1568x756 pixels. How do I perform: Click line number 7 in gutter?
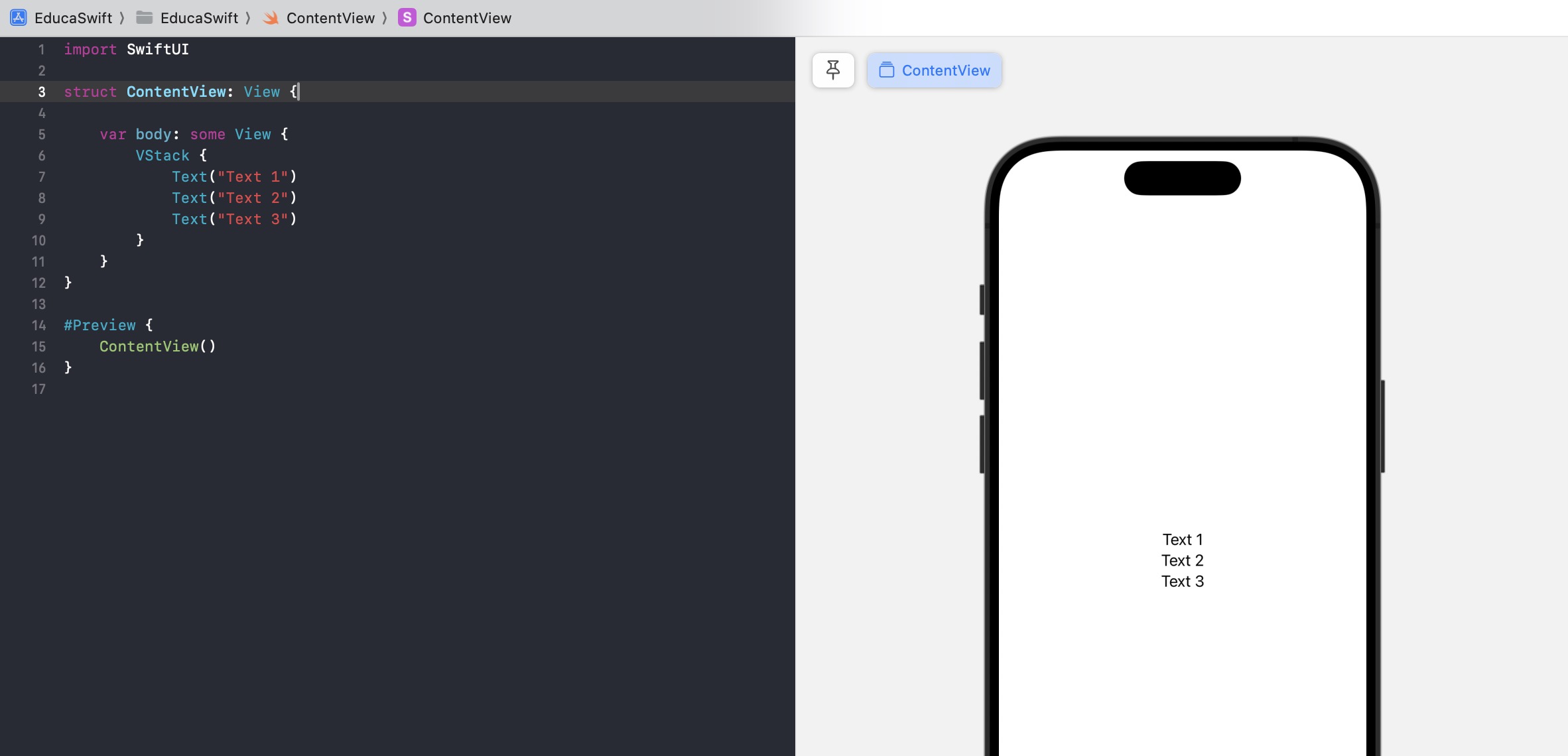[42, 177]
